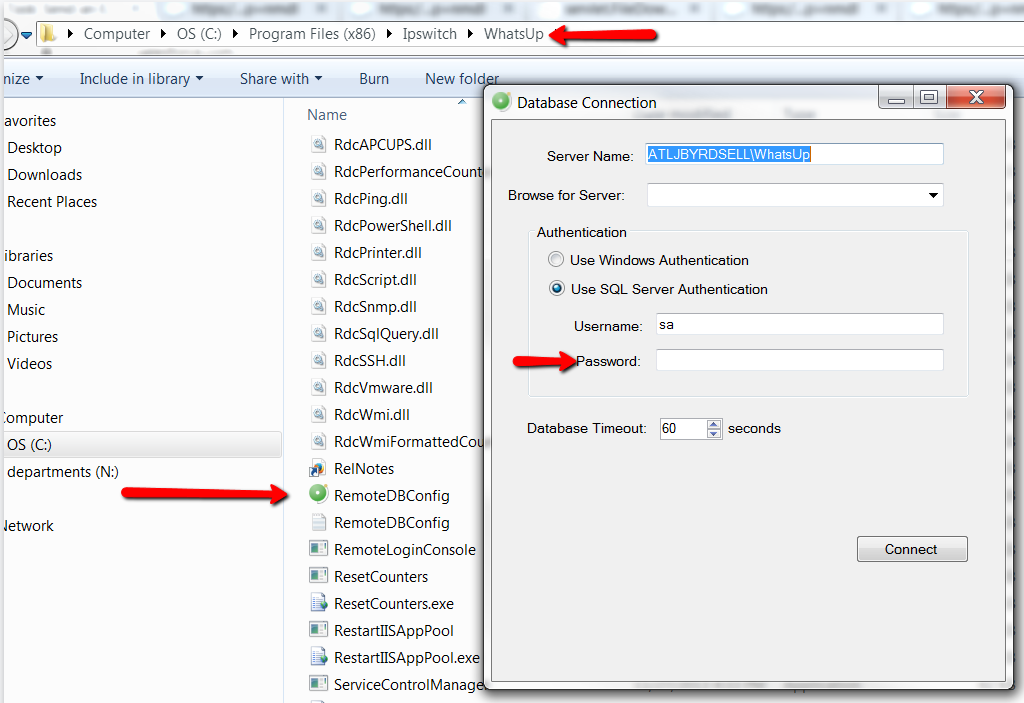Open the Include in library menu
The height and width of the screenshot is (703, 1024).
coord(141,79)
